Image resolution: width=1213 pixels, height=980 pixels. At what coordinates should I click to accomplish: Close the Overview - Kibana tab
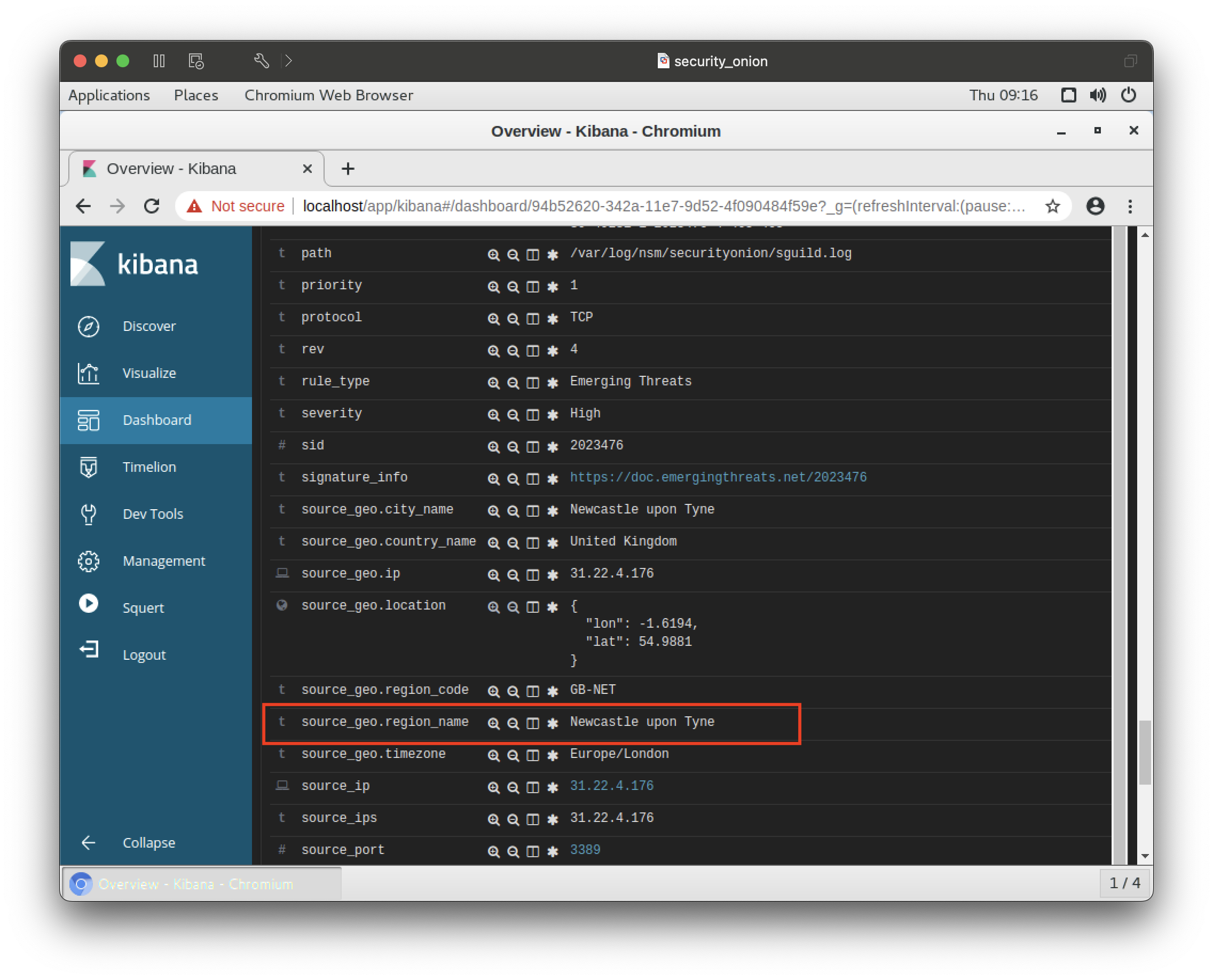(307, 169)
